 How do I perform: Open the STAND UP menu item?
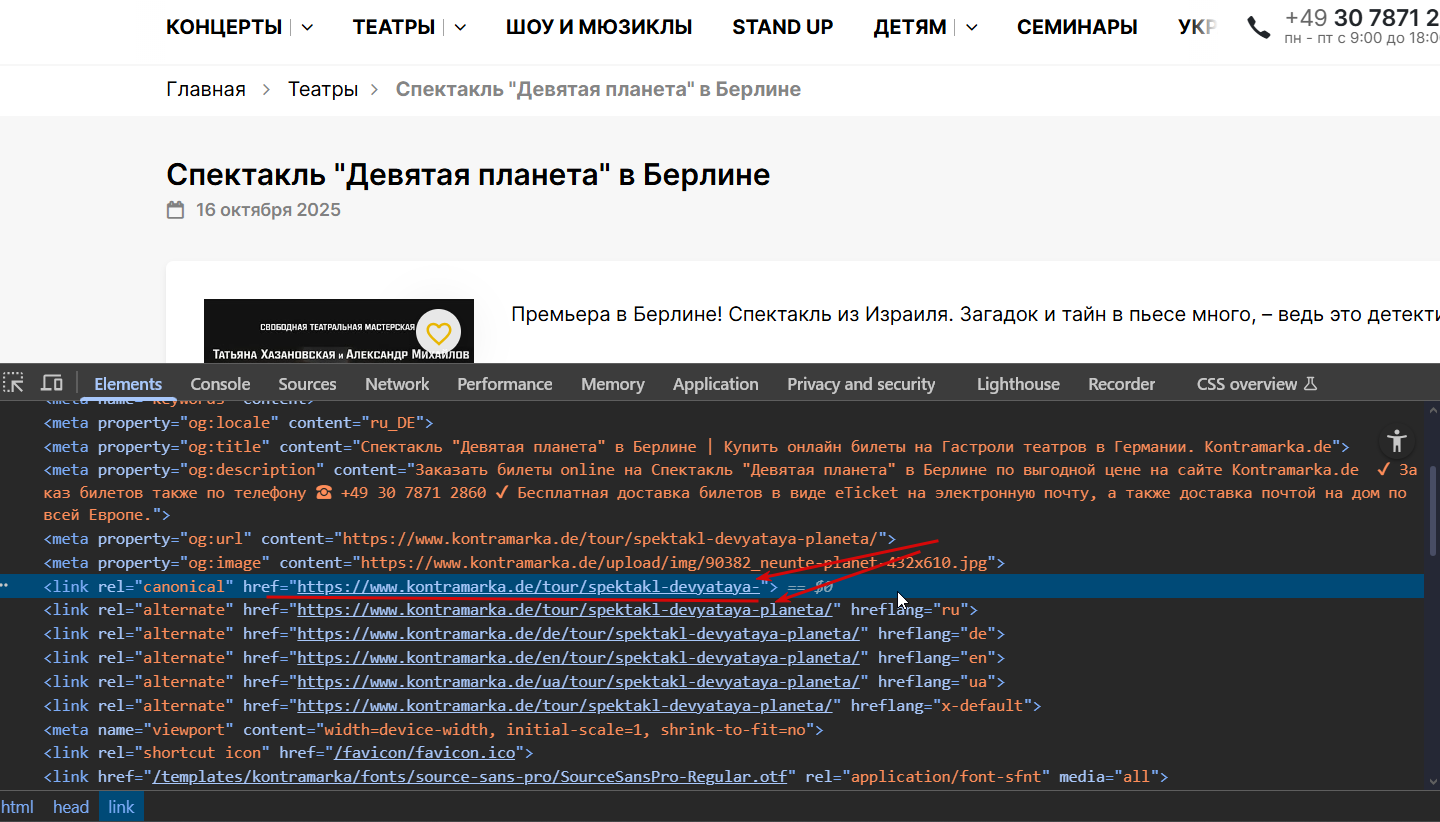pos(782,28)
